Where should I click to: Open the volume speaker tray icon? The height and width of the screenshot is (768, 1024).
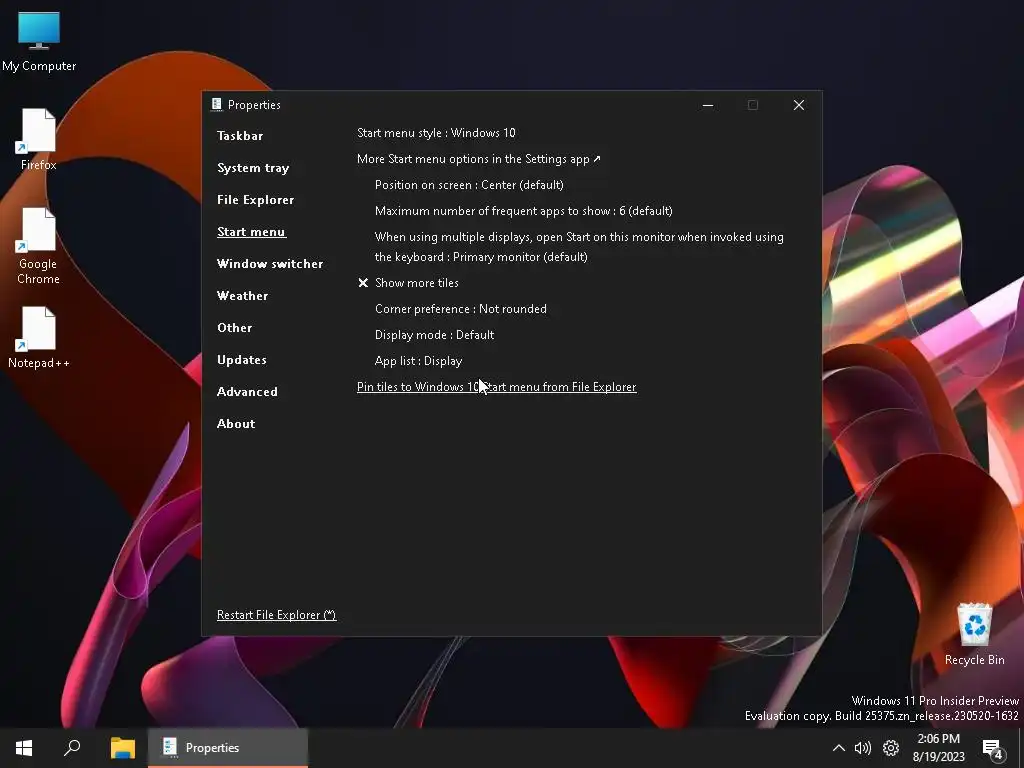click(x=863, y=748)
